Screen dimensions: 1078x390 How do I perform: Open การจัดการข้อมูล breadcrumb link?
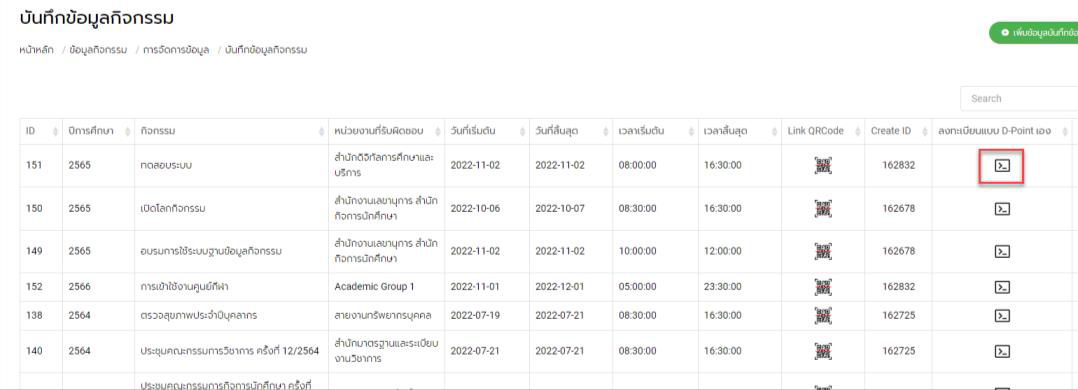(176, 50)
